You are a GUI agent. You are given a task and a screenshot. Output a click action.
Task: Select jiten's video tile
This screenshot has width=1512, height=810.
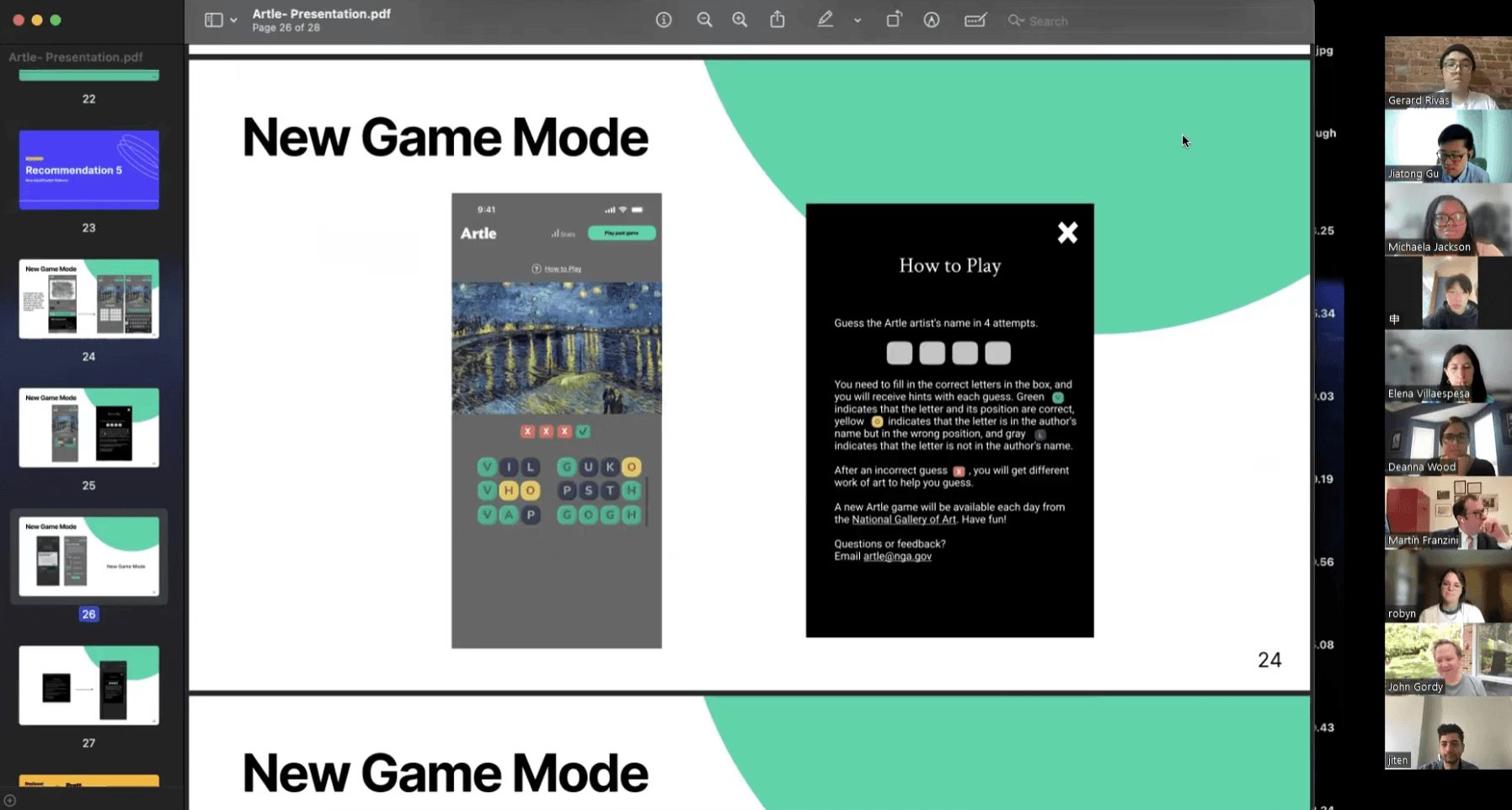1448,732
